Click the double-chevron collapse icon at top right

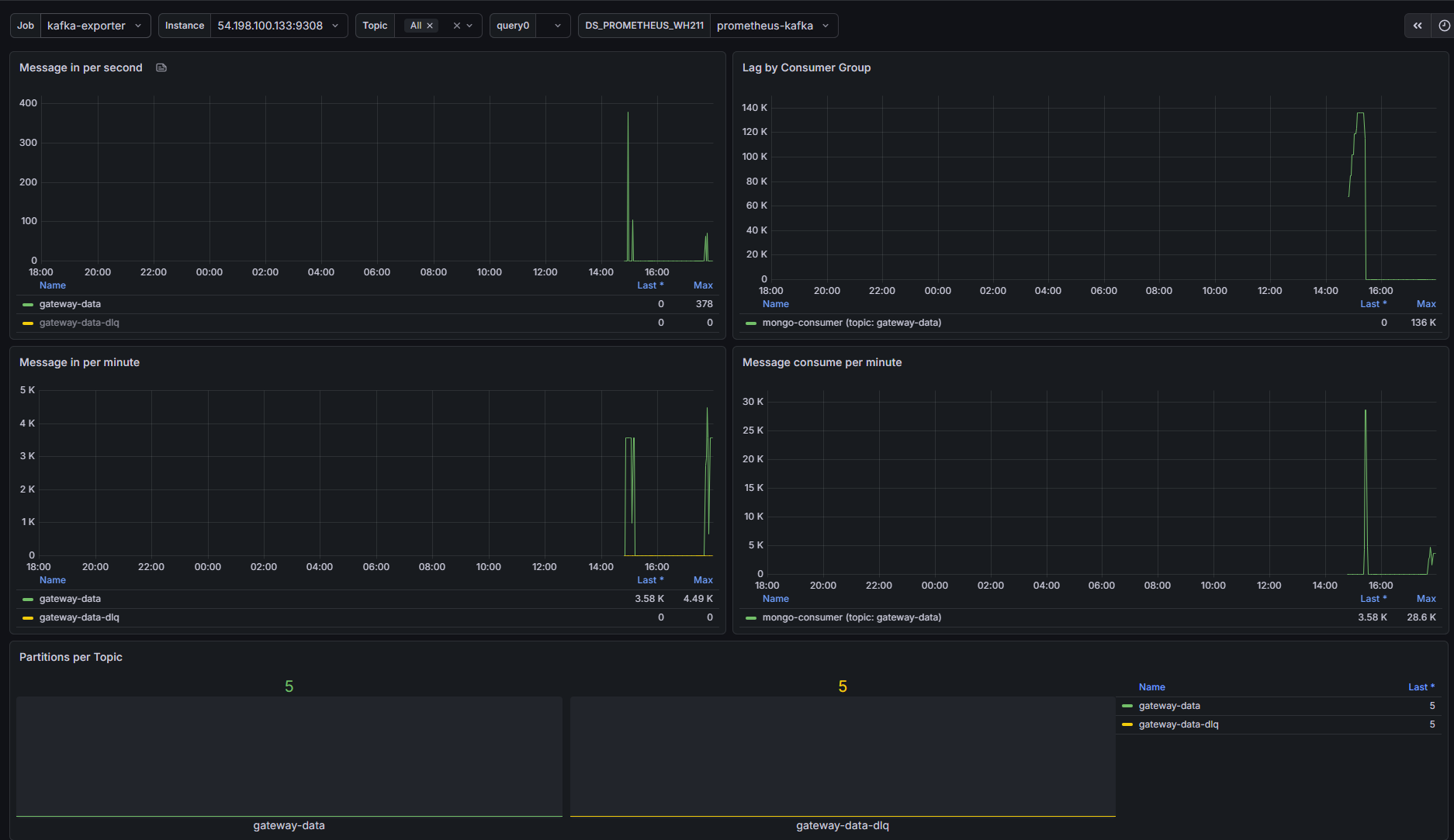tap(1418, 26)
